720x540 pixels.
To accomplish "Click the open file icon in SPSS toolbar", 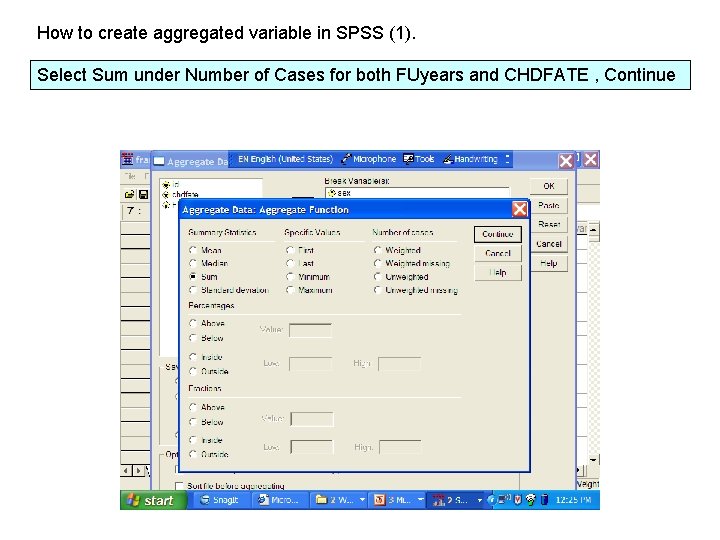I will click(x=129, y=195).
